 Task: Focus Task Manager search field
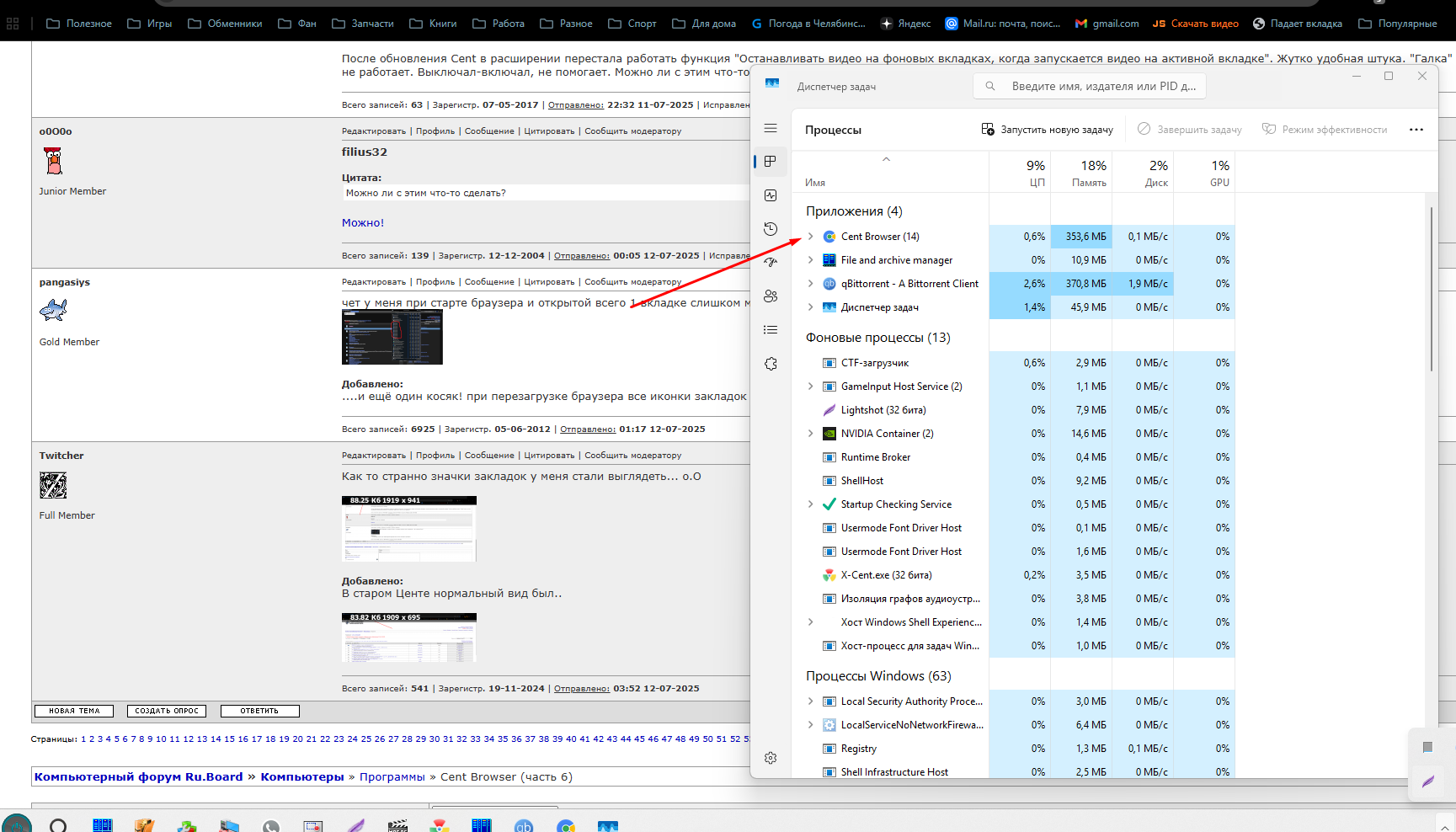[1090, 86]
